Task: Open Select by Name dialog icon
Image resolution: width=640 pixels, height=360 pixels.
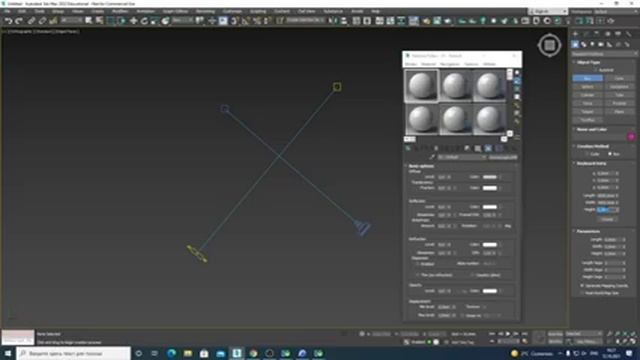Action: (x=99, y=20)
